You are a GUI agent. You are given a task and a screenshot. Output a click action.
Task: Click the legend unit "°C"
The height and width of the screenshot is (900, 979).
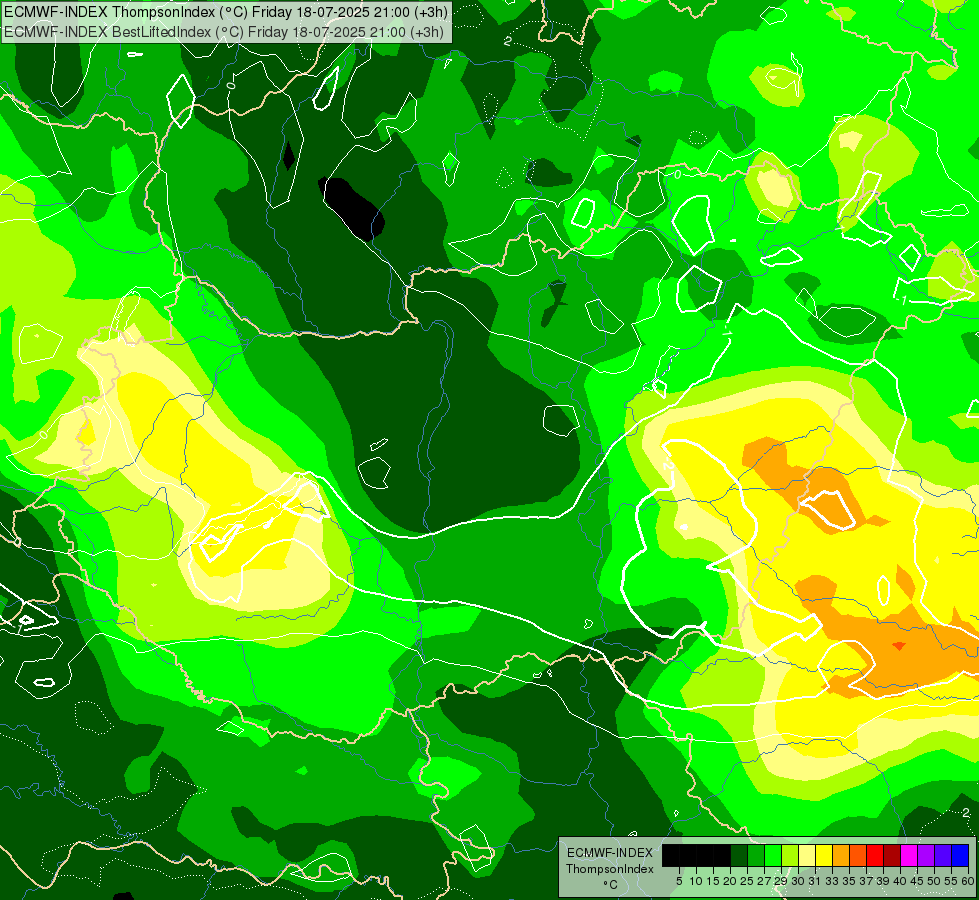pyautogui.click(x=611, y=884)
